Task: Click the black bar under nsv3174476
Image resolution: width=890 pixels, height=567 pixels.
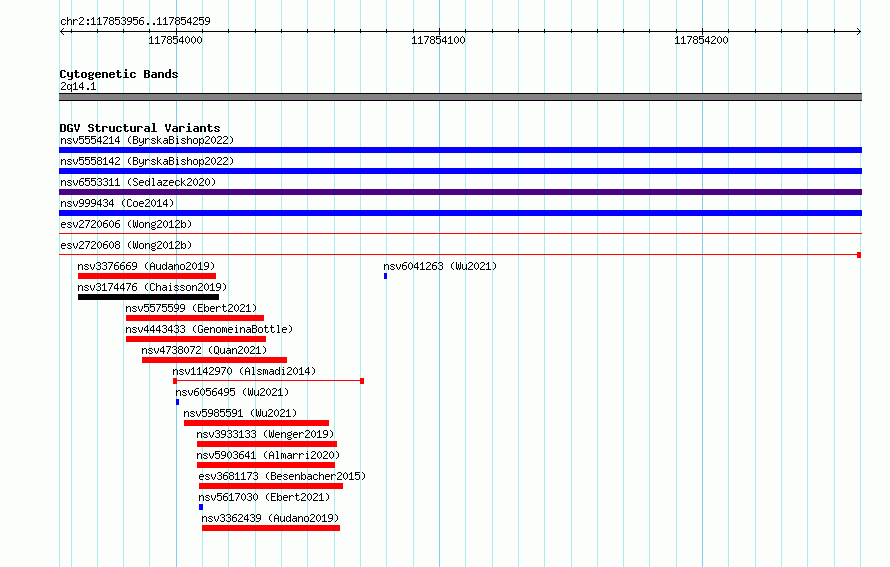Action: (x=148, y=297)
